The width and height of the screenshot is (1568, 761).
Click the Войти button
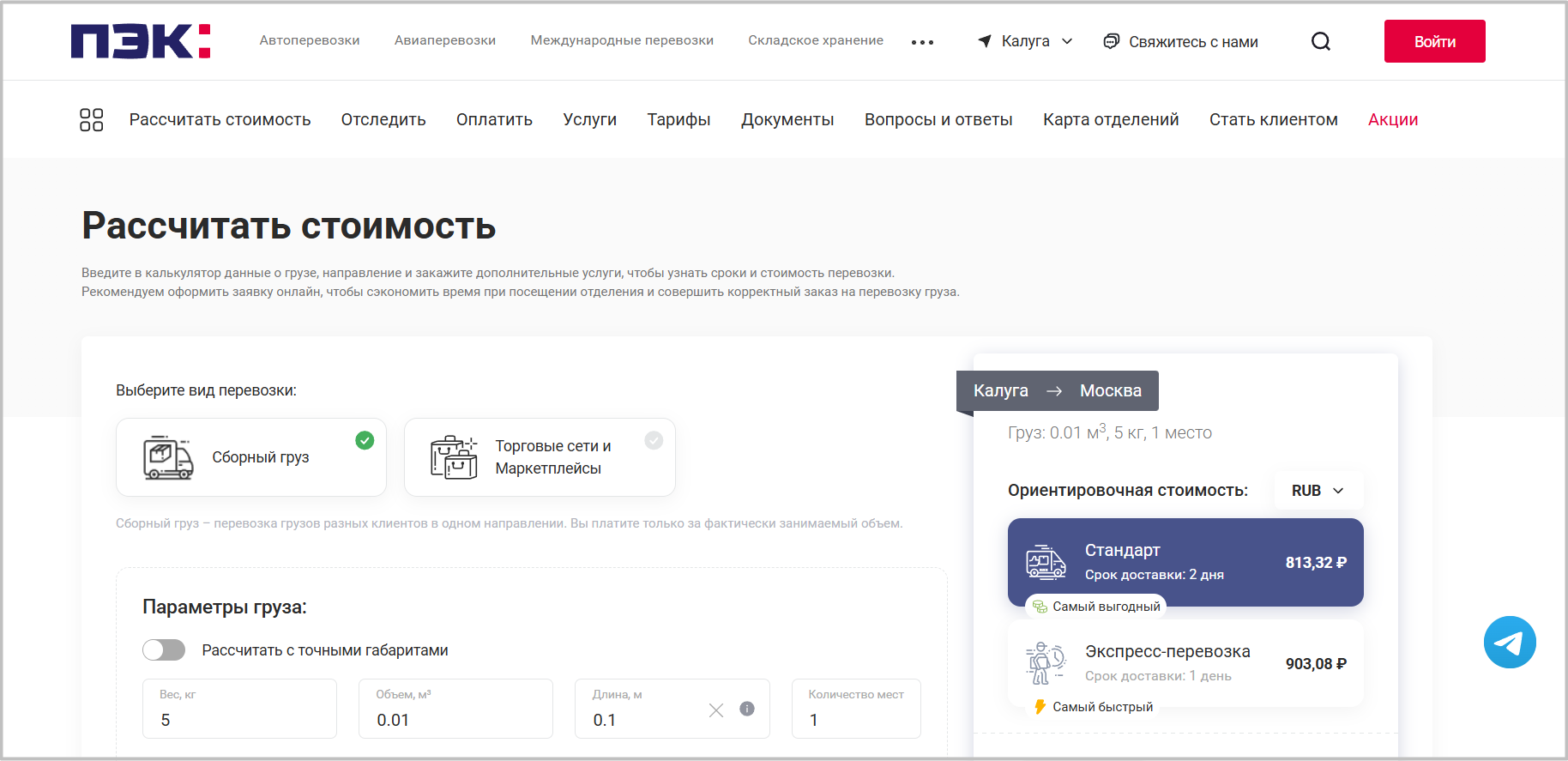[x=1434, y=41]
